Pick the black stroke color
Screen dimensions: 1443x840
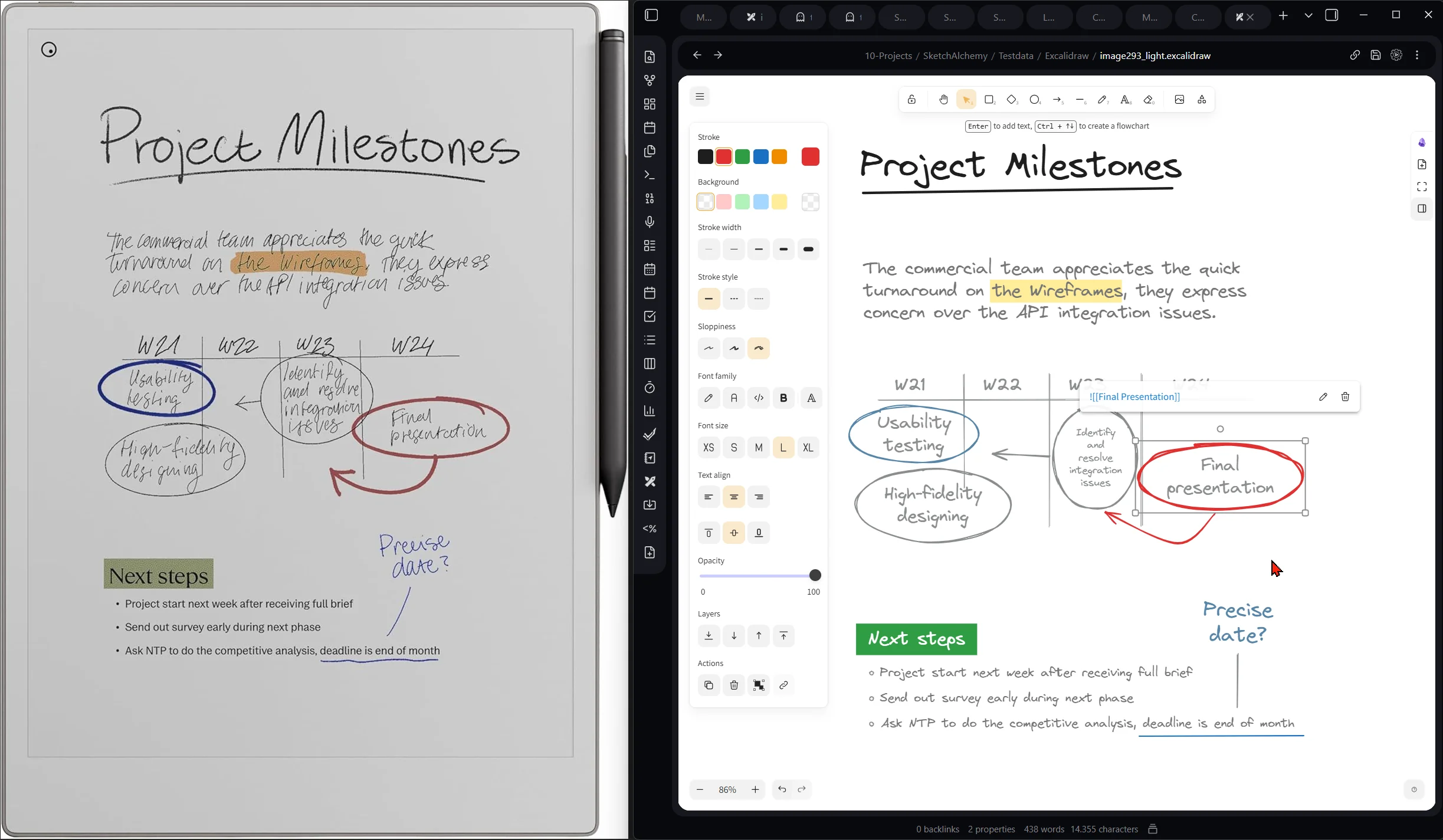(706, 157)
